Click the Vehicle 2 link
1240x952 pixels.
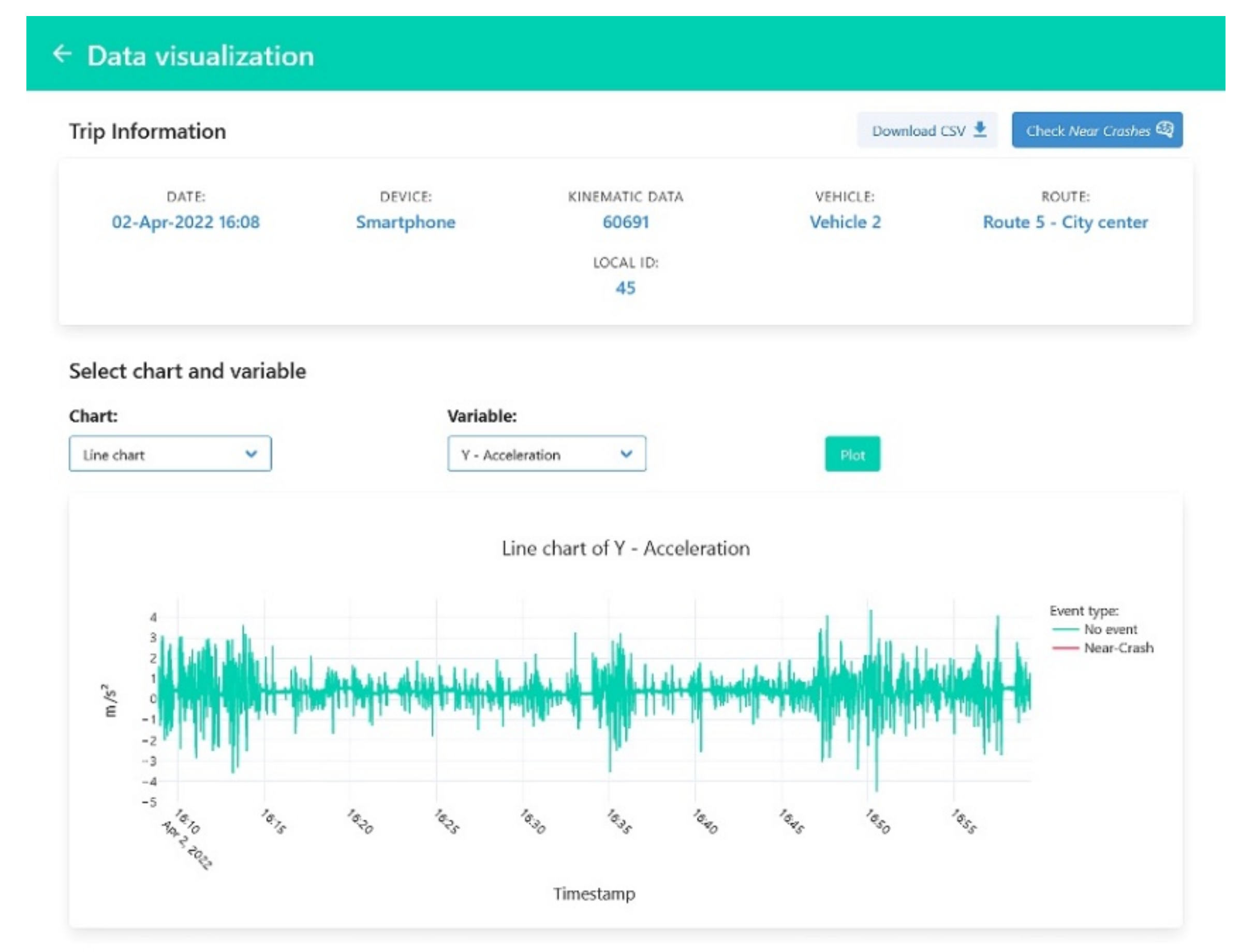point(845,221)
